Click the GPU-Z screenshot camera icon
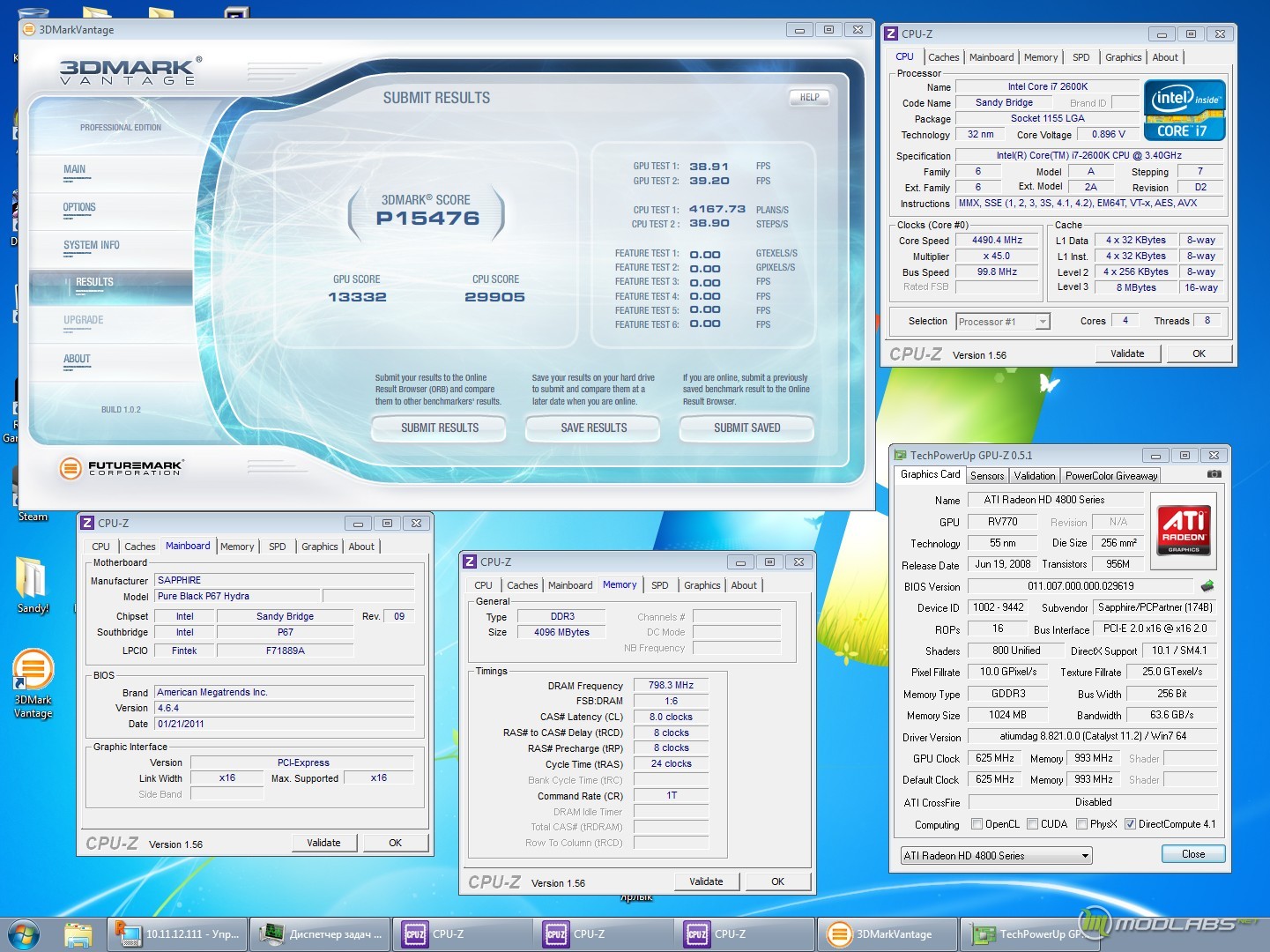 (1214, 474)
